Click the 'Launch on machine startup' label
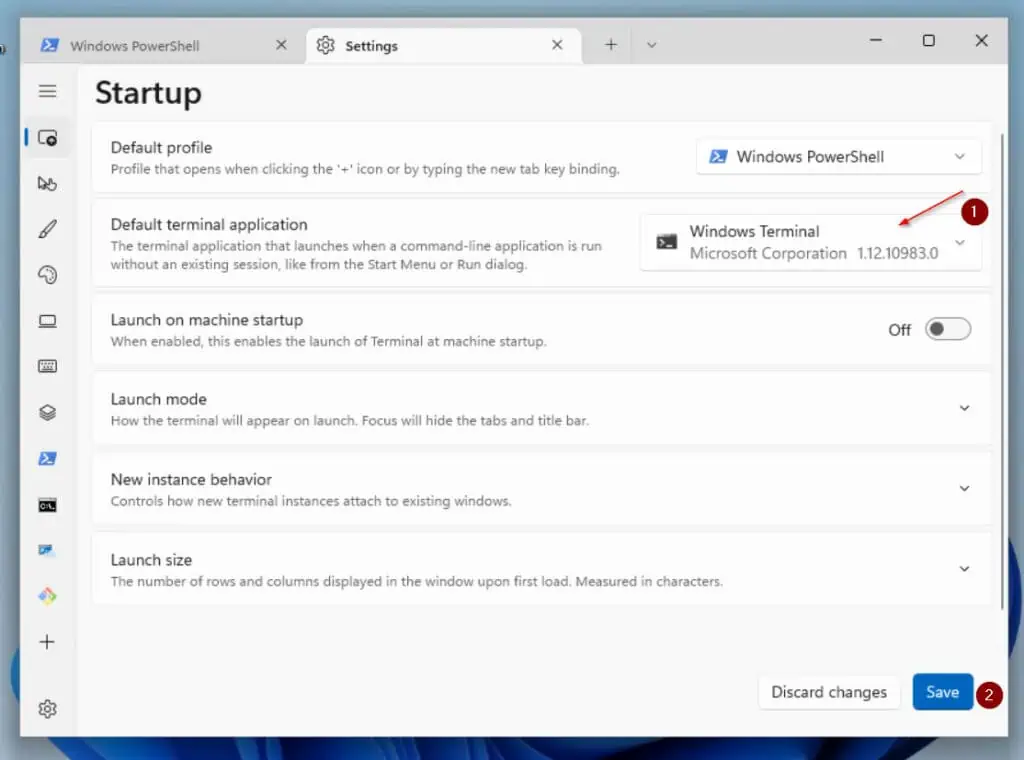This screenshot has height=760, width=1024. pos(207,320)
